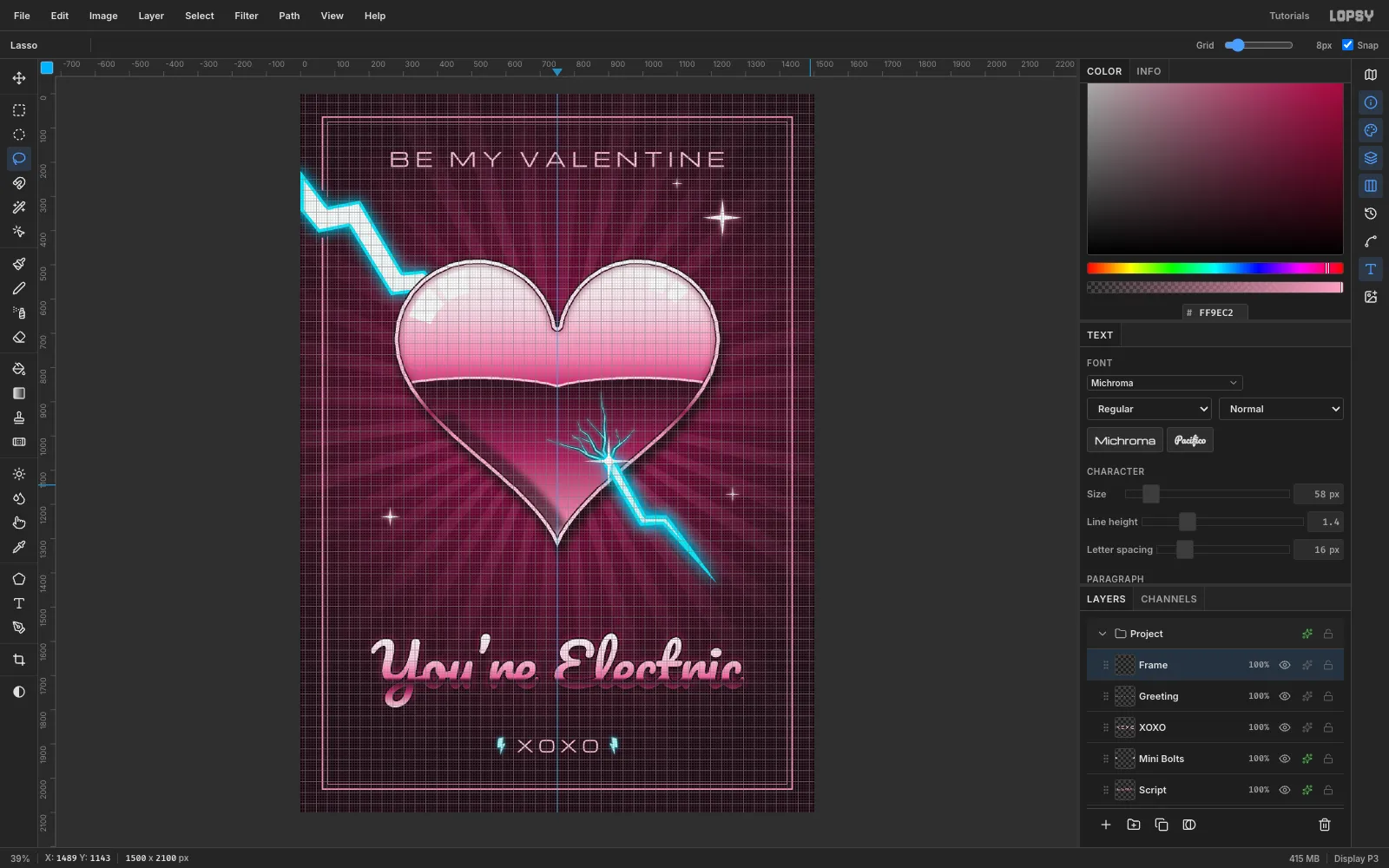Select the Eyedropper color picker tool

click(19, 547)
